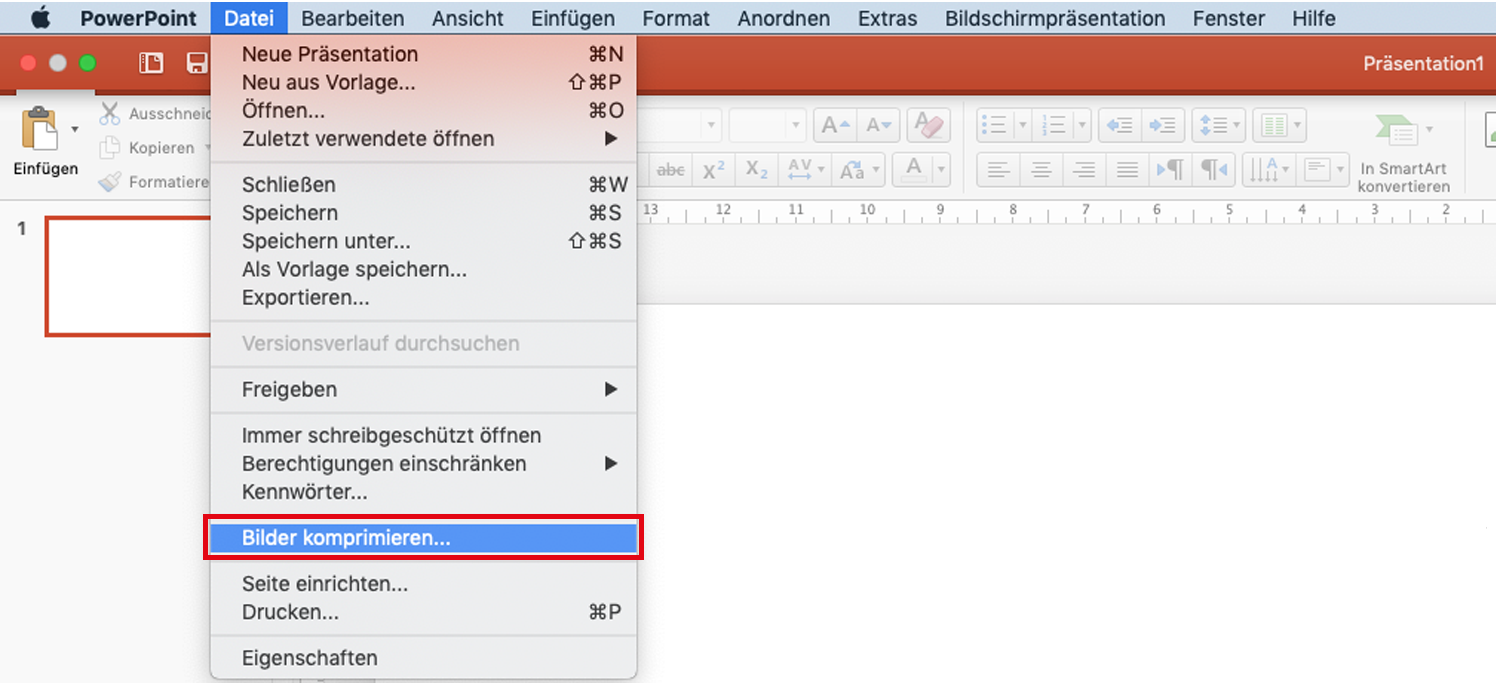This screenshot has width=1500, height=686.
Task: Click Exportieren in the Datei menu
Action: [305, 298]
